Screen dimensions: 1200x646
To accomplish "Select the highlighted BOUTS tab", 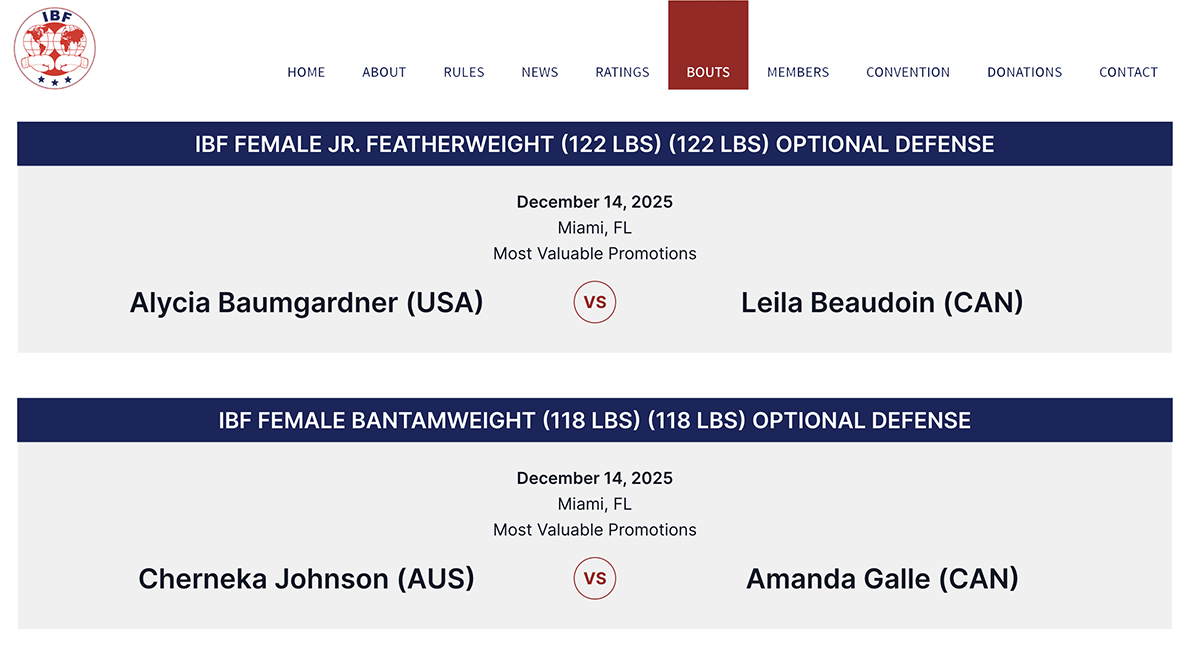I will pyautogui.click(x=708, y=71).
